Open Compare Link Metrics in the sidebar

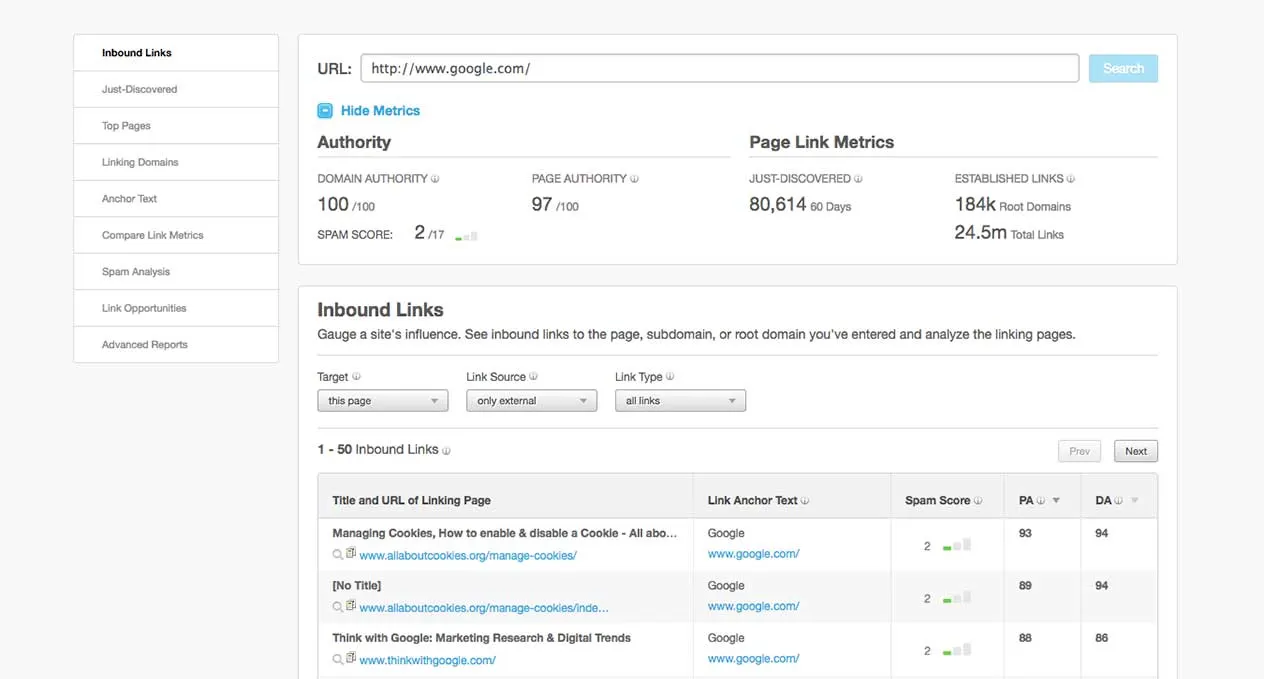tap(176, 235)
